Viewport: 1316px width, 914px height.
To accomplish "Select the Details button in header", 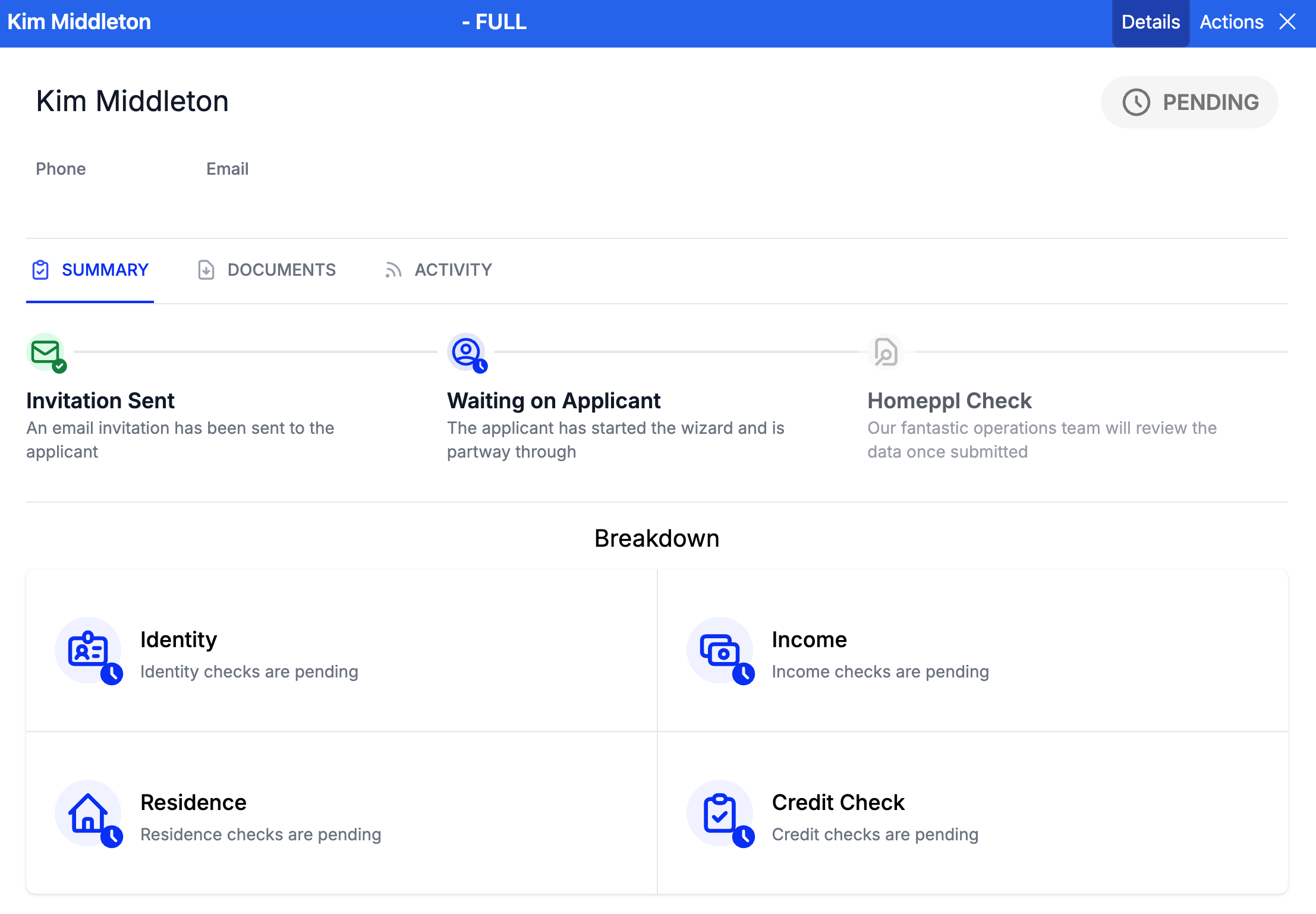I will point(1150,23).
